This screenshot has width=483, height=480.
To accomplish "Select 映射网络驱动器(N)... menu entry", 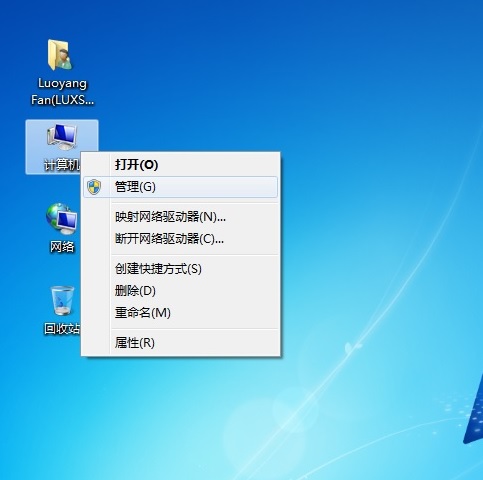I will (x=180, y=217).
